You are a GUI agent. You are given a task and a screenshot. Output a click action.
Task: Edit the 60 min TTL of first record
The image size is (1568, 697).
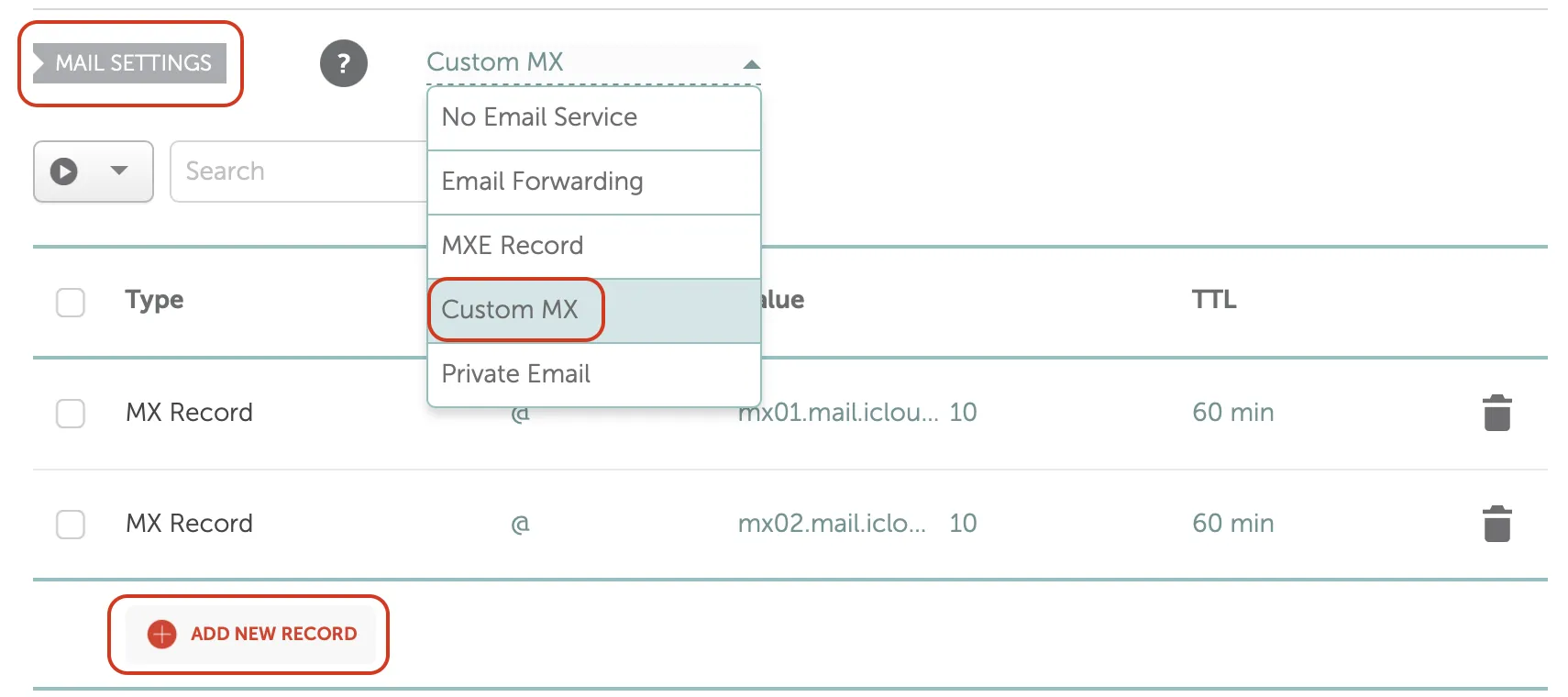(1232, 413)
